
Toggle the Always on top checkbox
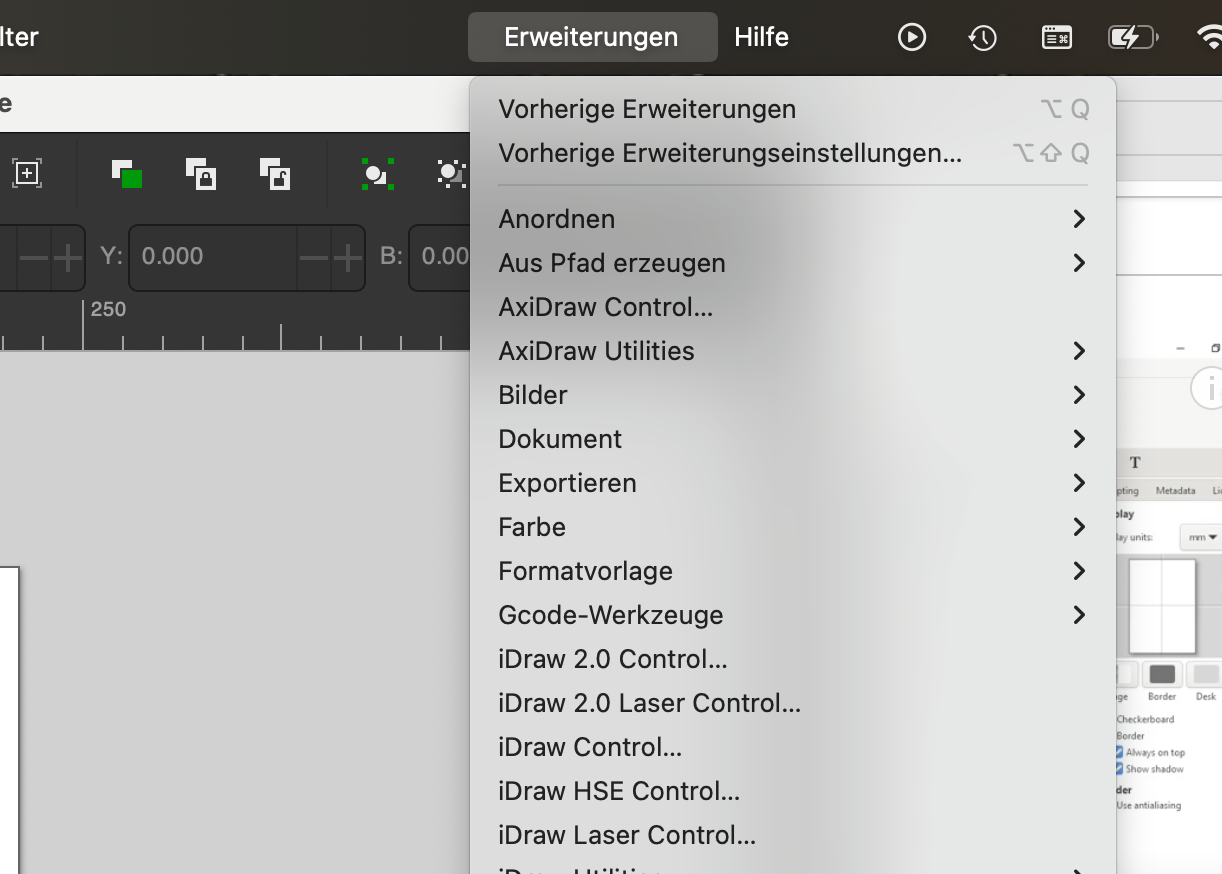pos(1119,752)
